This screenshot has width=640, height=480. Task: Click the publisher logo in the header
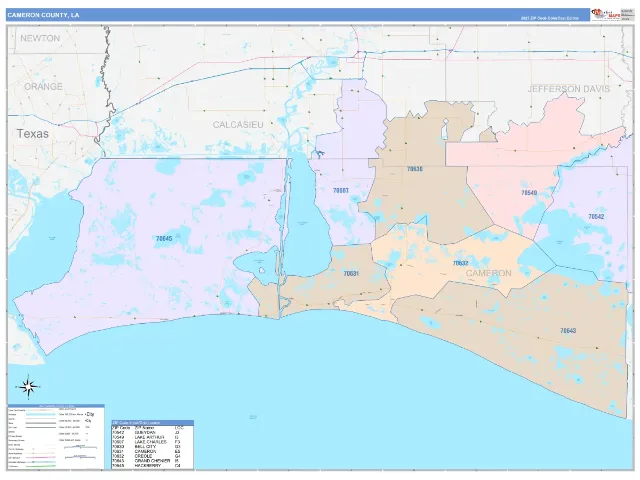tap(606, 14)
